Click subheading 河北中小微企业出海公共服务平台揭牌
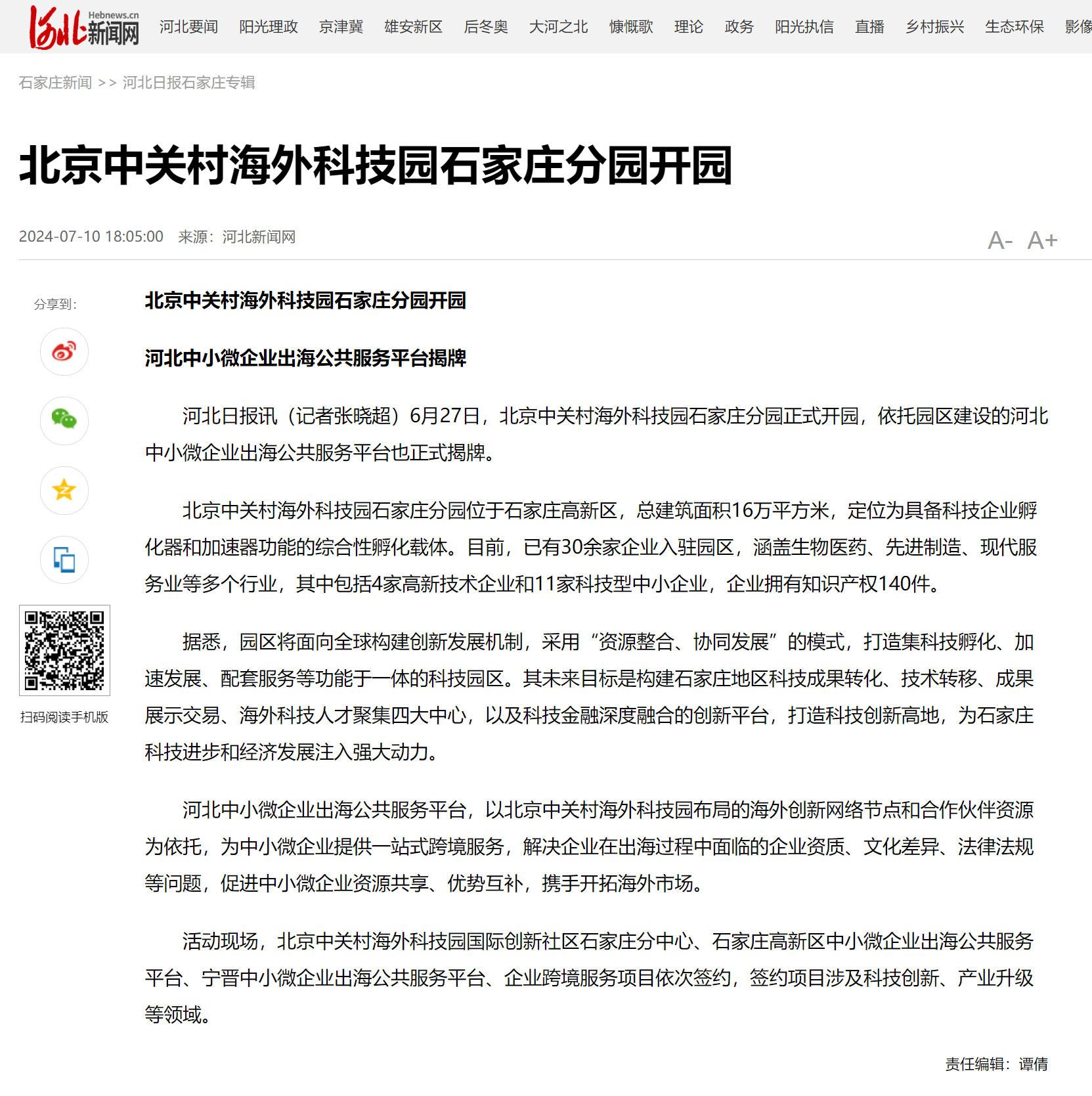The width and height of the screenshot is (1092, 1096). coord(305,359)
